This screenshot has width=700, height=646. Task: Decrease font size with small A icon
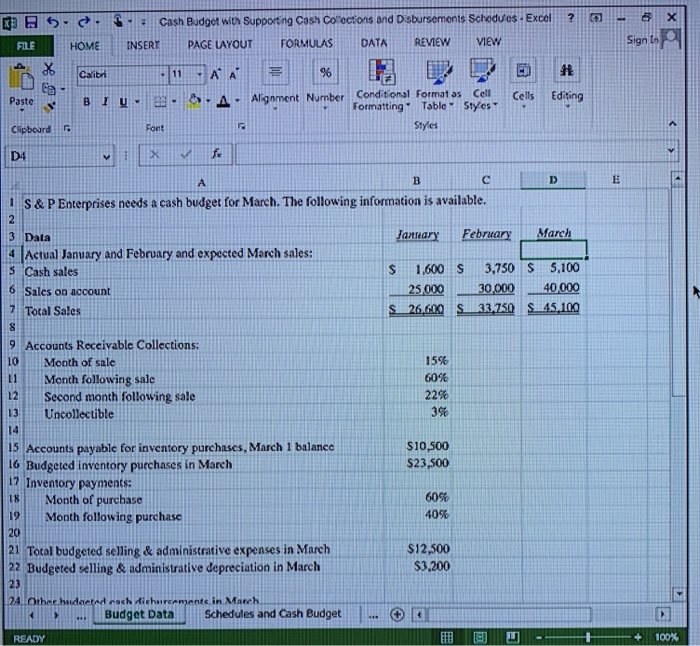[x=234, y=75]
